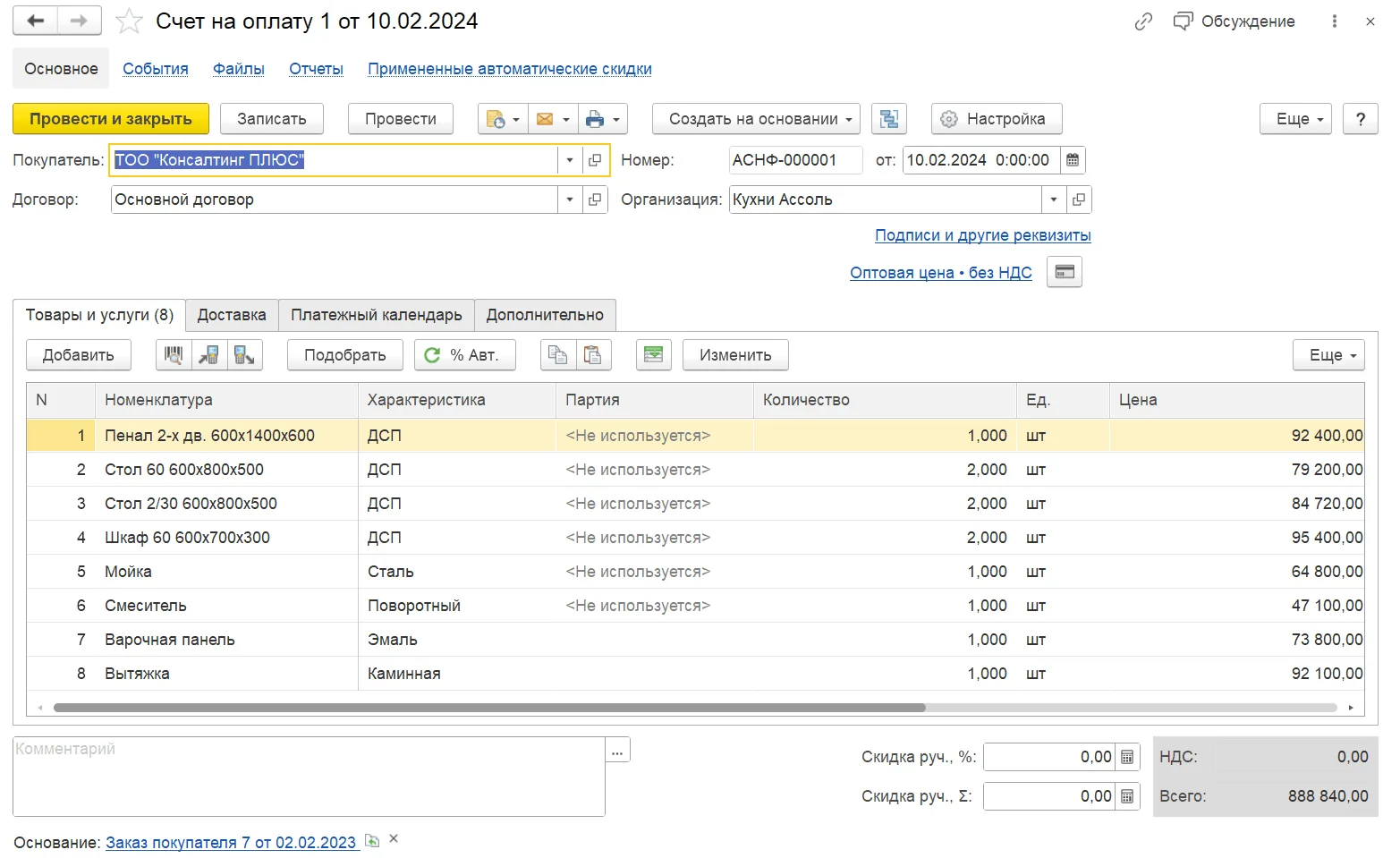Open the Настройка settings button
The height and width of the screenshot is (858, 1400).
click(x=996, y=119)
